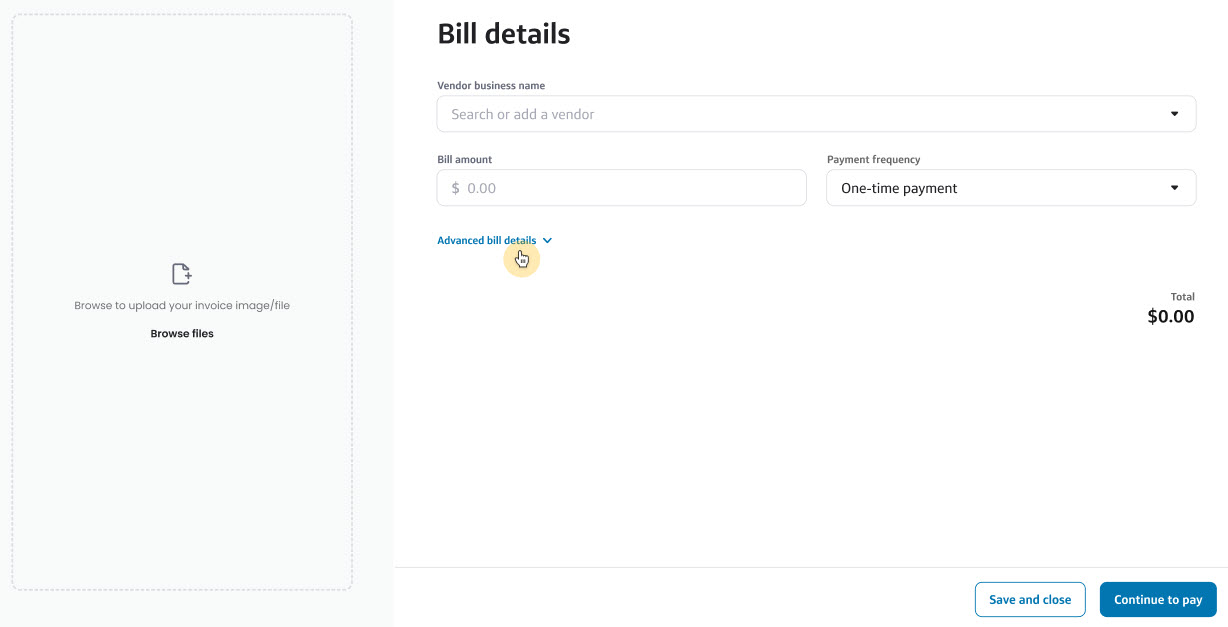This screenshot has width=1228, height=627.
Task: Click the chevron next to Advanced bill details
Action: coord(546,240)
